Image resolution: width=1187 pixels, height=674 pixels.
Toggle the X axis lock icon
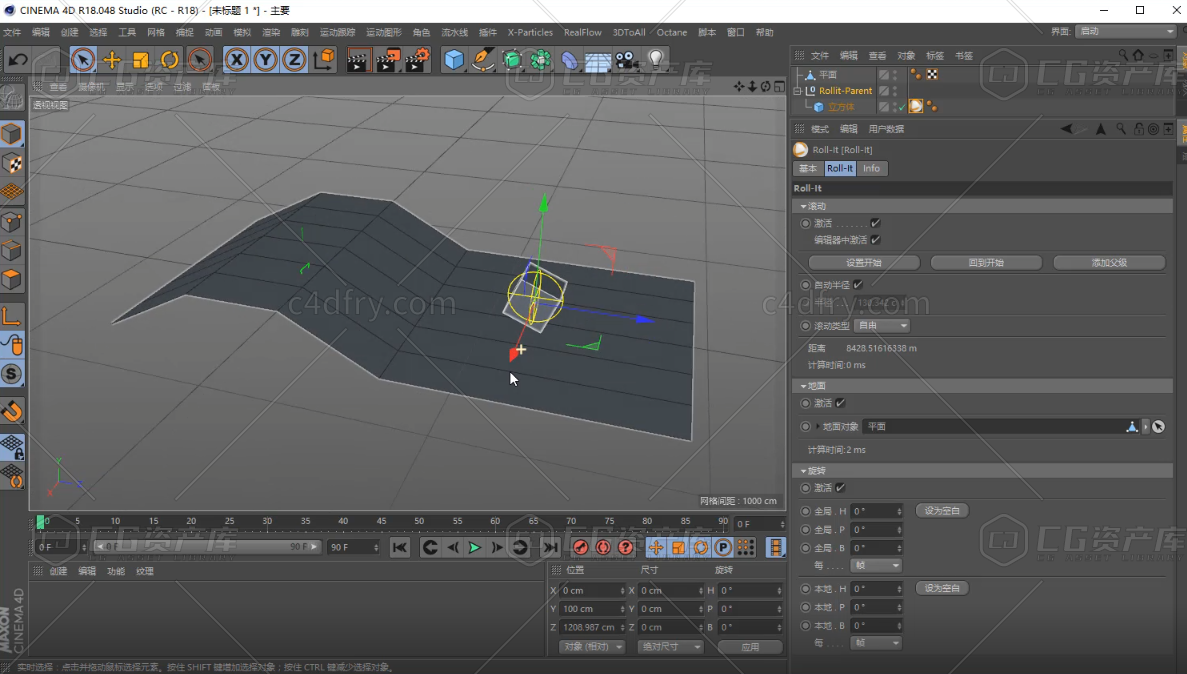[x=237, y=60]
